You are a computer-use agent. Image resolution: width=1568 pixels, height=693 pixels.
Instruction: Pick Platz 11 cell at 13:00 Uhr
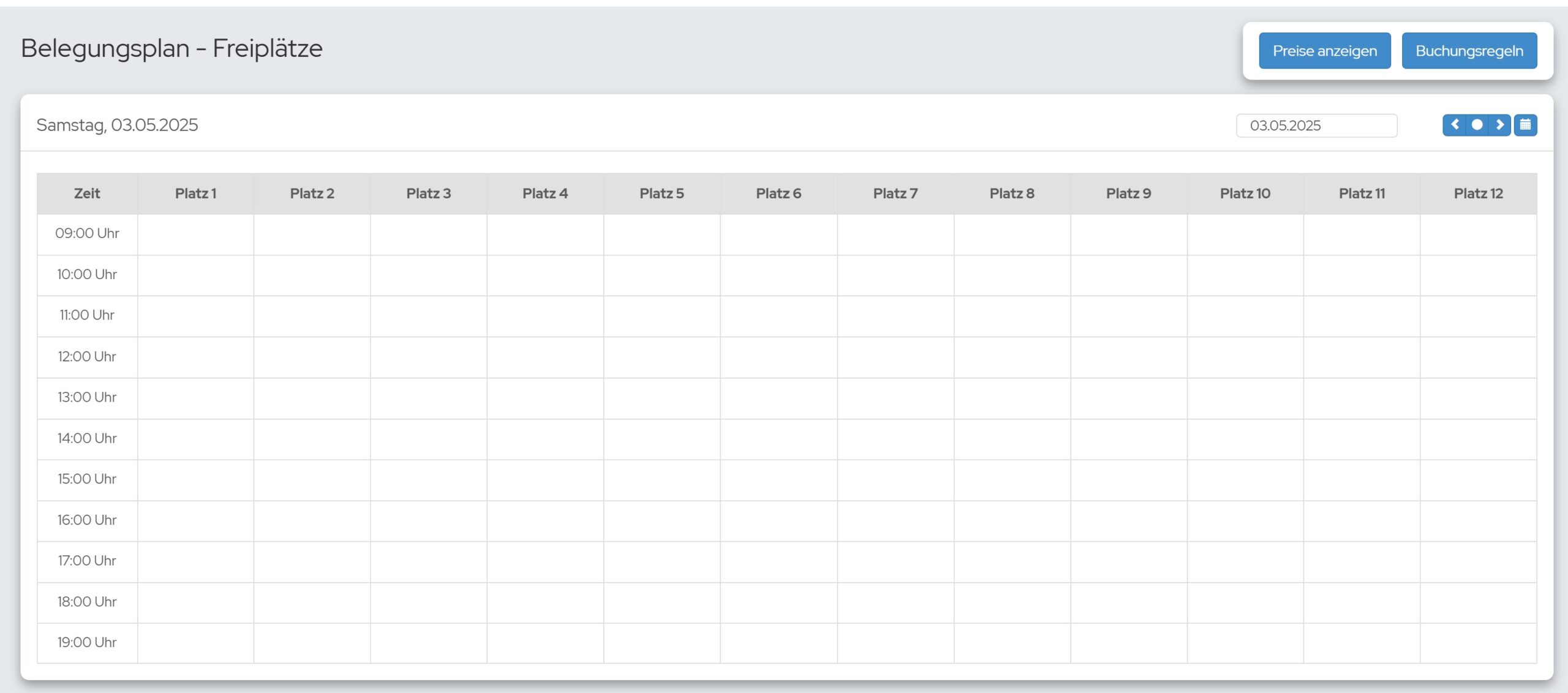pyautogui.click(x=1362, y=399)
